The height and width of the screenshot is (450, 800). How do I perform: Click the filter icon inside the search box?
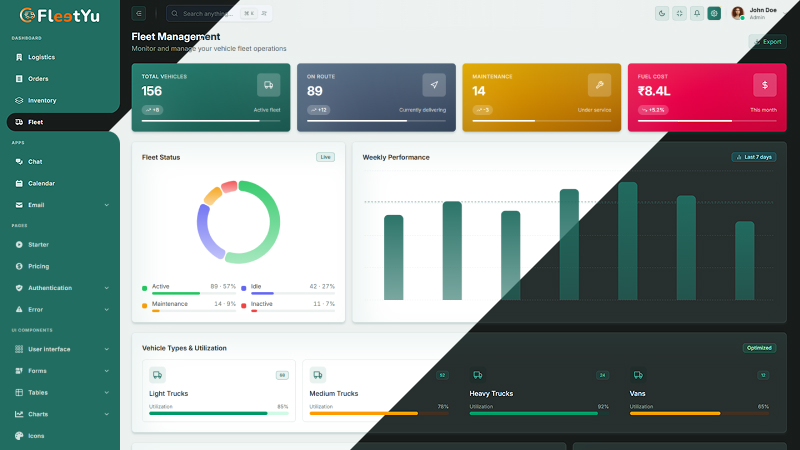click(x=263, y=13)
